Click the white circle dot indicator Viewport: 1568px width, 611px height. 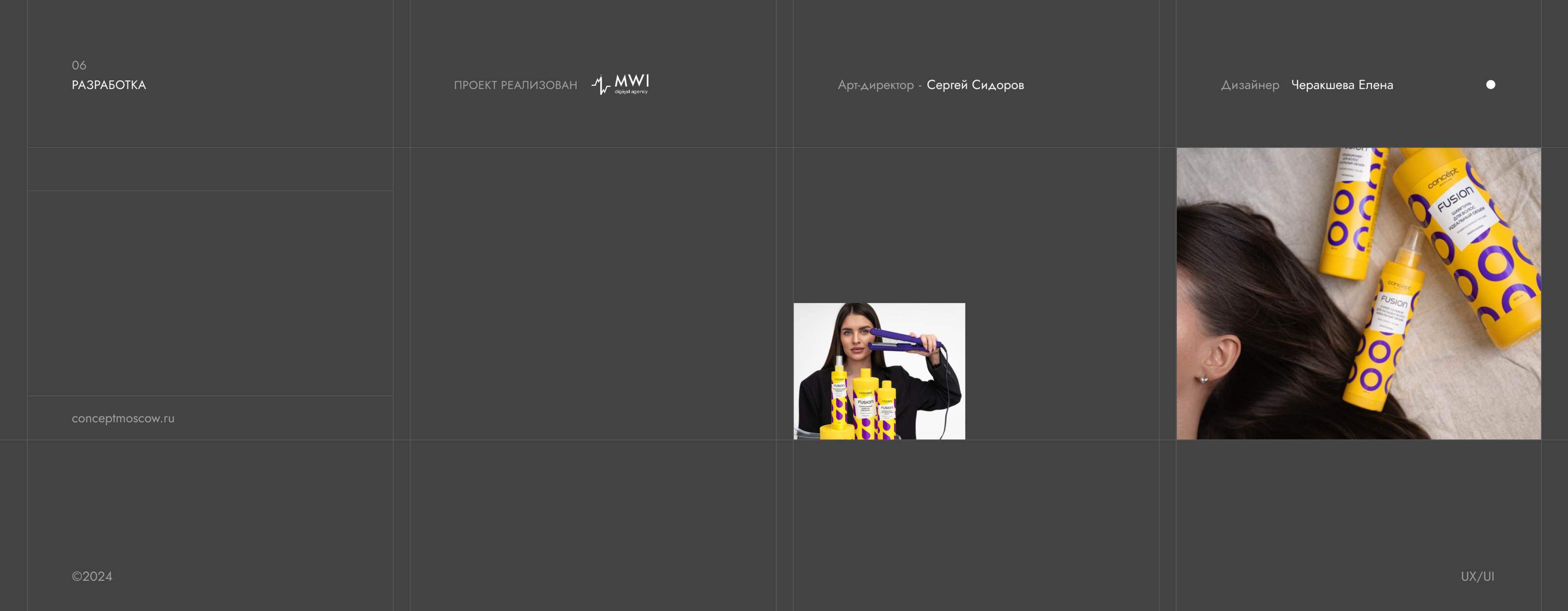coord(1490,85)
